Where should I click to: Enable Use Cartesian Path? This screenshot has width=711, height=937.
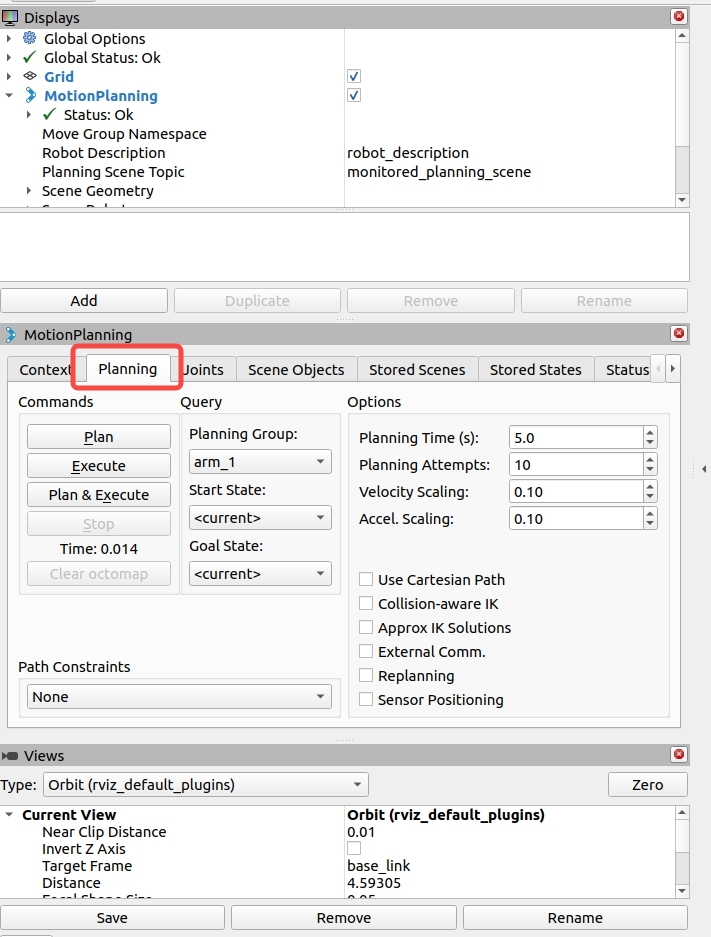(x=366, y=579)
